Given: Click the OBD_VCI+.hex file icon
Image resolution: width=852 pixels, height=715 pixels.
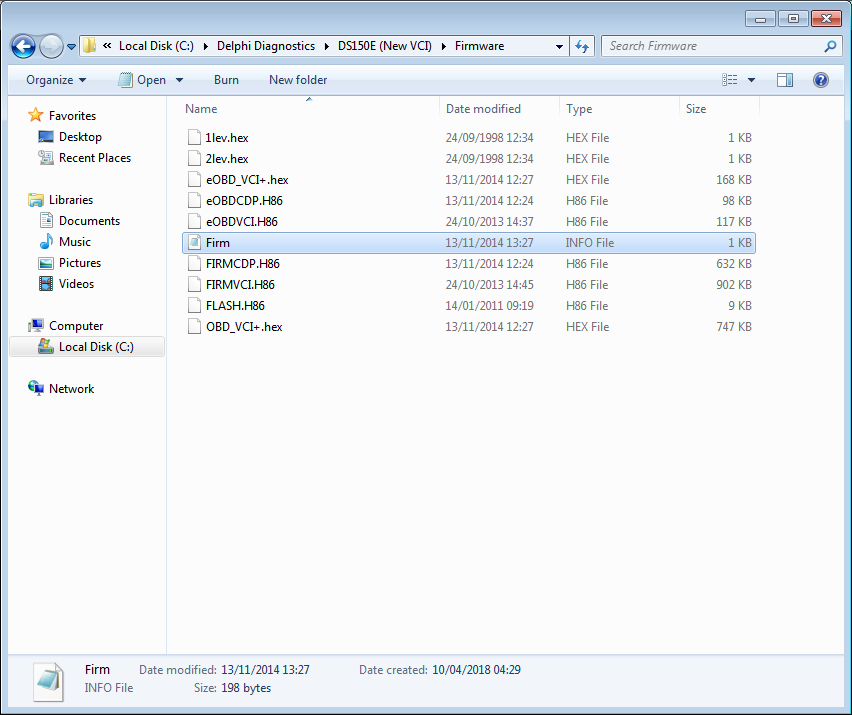Looking at the screenshot, I should coord(194,327).
